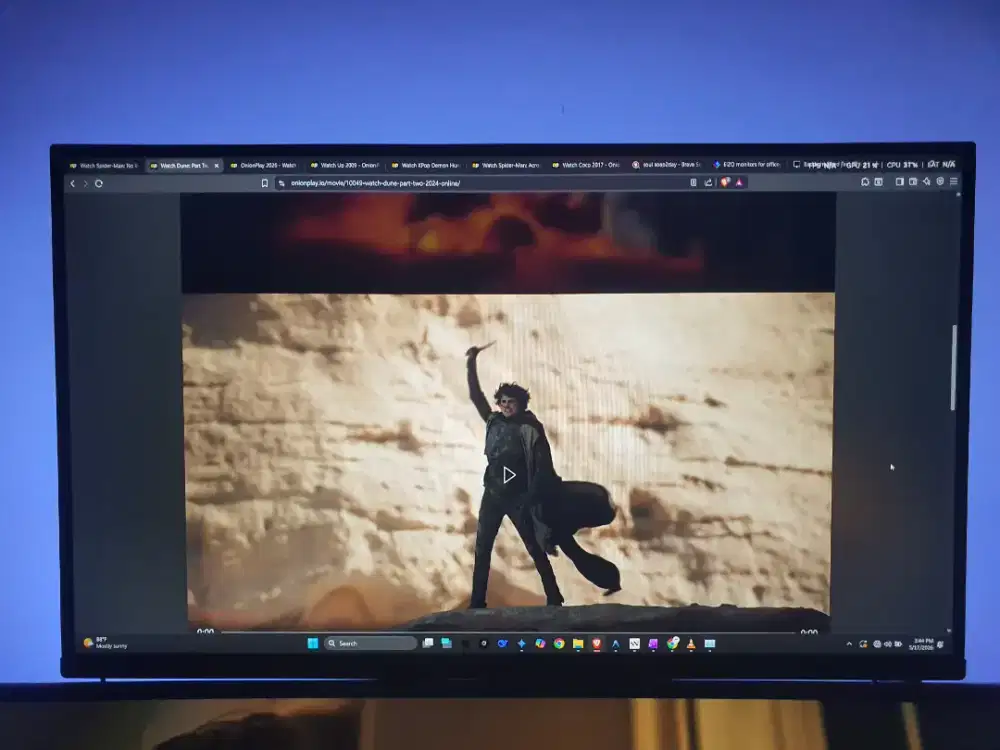Open Brave Shields lion icon

click(x=725, y=182)
